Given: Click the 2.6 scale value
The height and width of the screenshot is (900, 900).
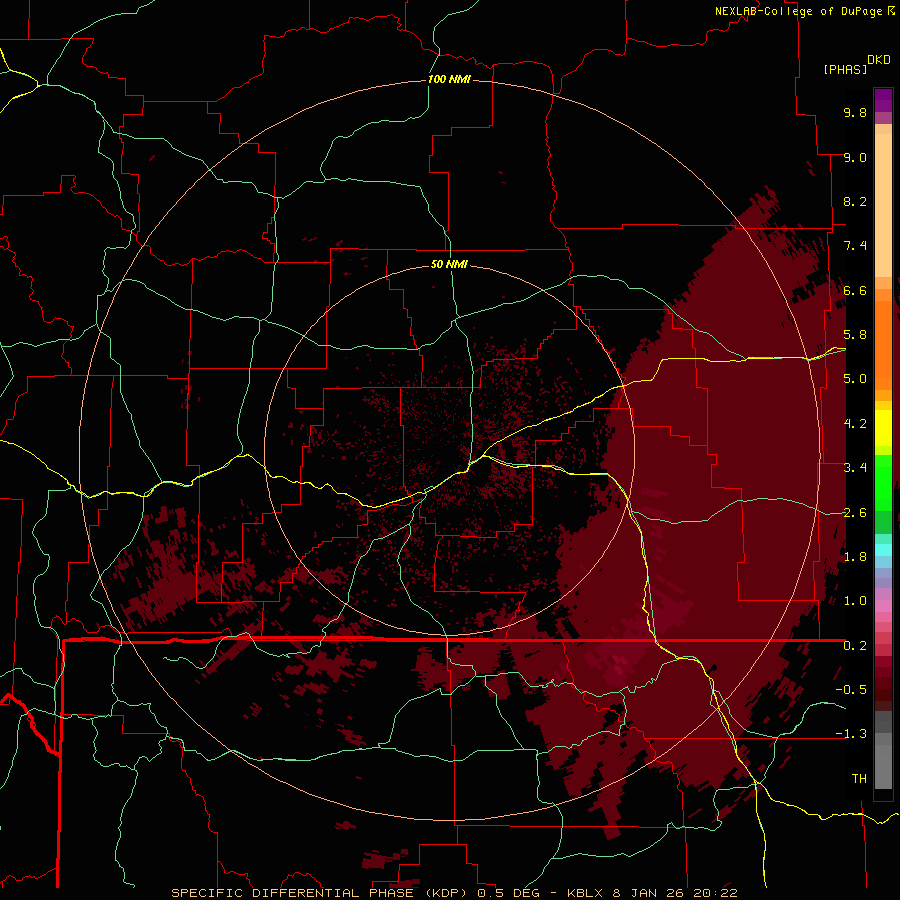Looking at the screenshot, I should tap(855, 513).
